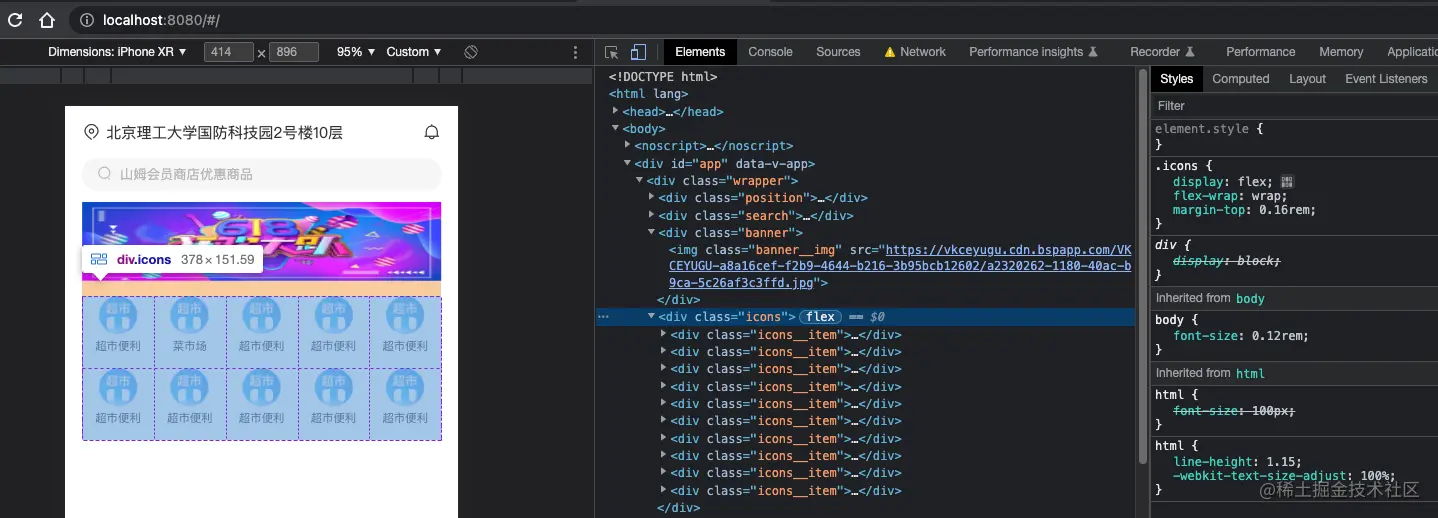Click the html link in Inherited from
This screenshot has width=1438, height=518.
(x=1250, y=373)
